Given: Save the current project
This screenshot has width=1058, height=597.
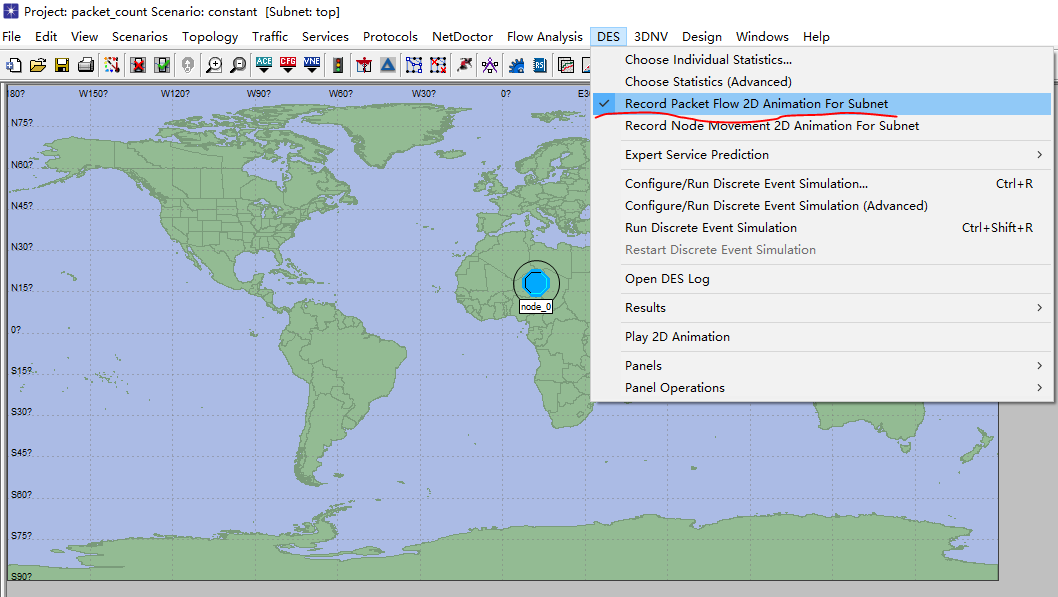Looking at the screenshot, I should coord(62,64).
